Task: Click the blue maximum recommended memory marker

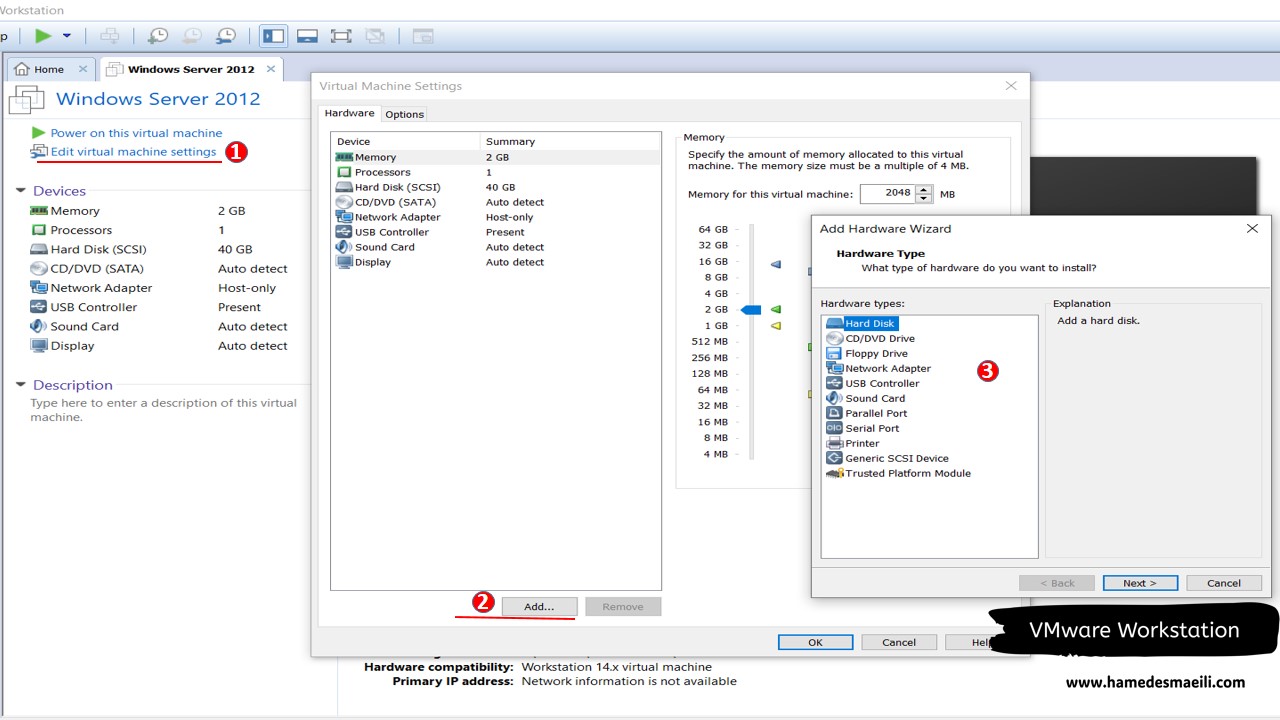Action: [x=775, y=265]
